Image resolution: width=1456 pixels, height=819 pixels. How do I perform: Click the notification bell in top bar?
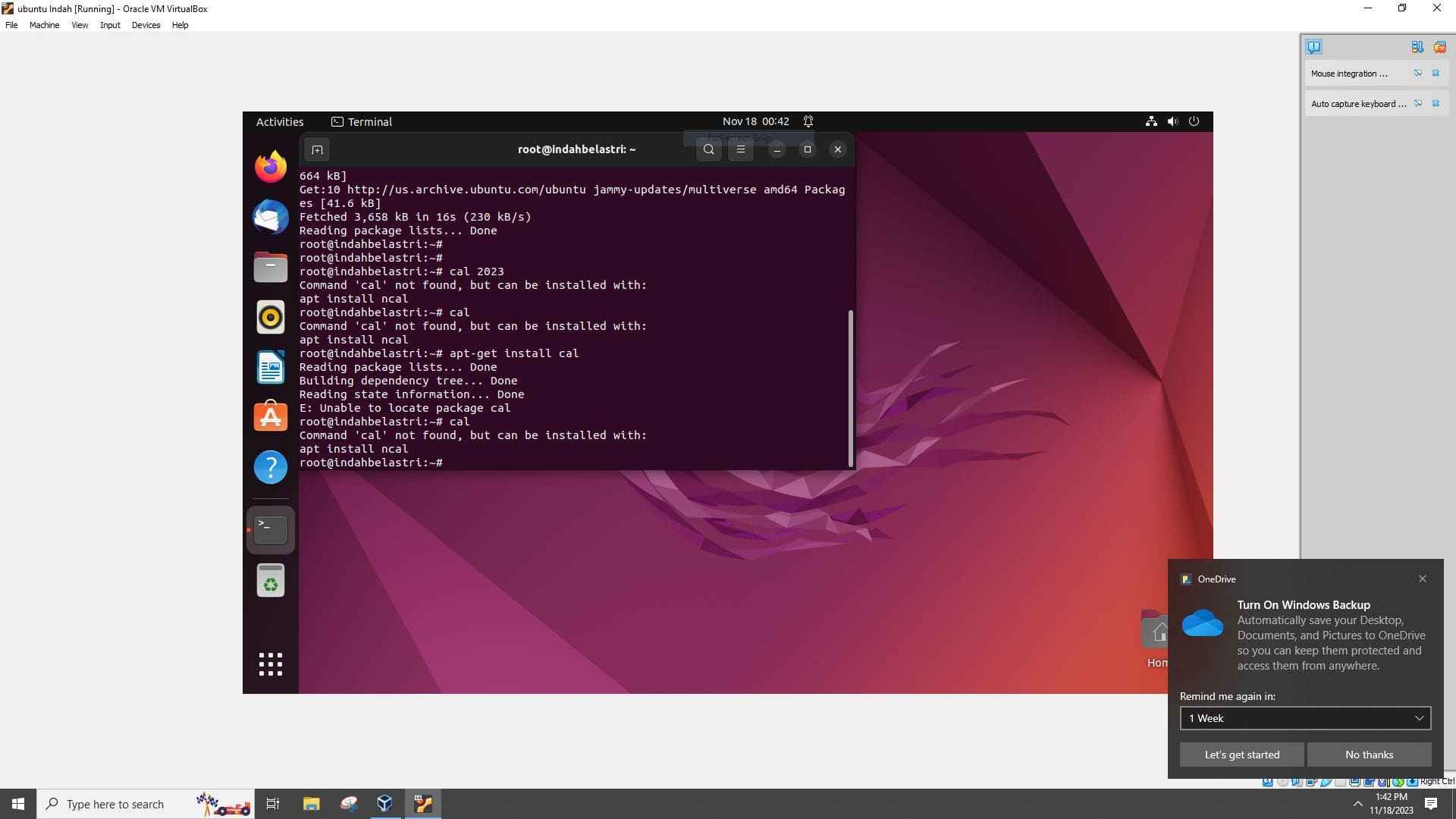point(808,121)
